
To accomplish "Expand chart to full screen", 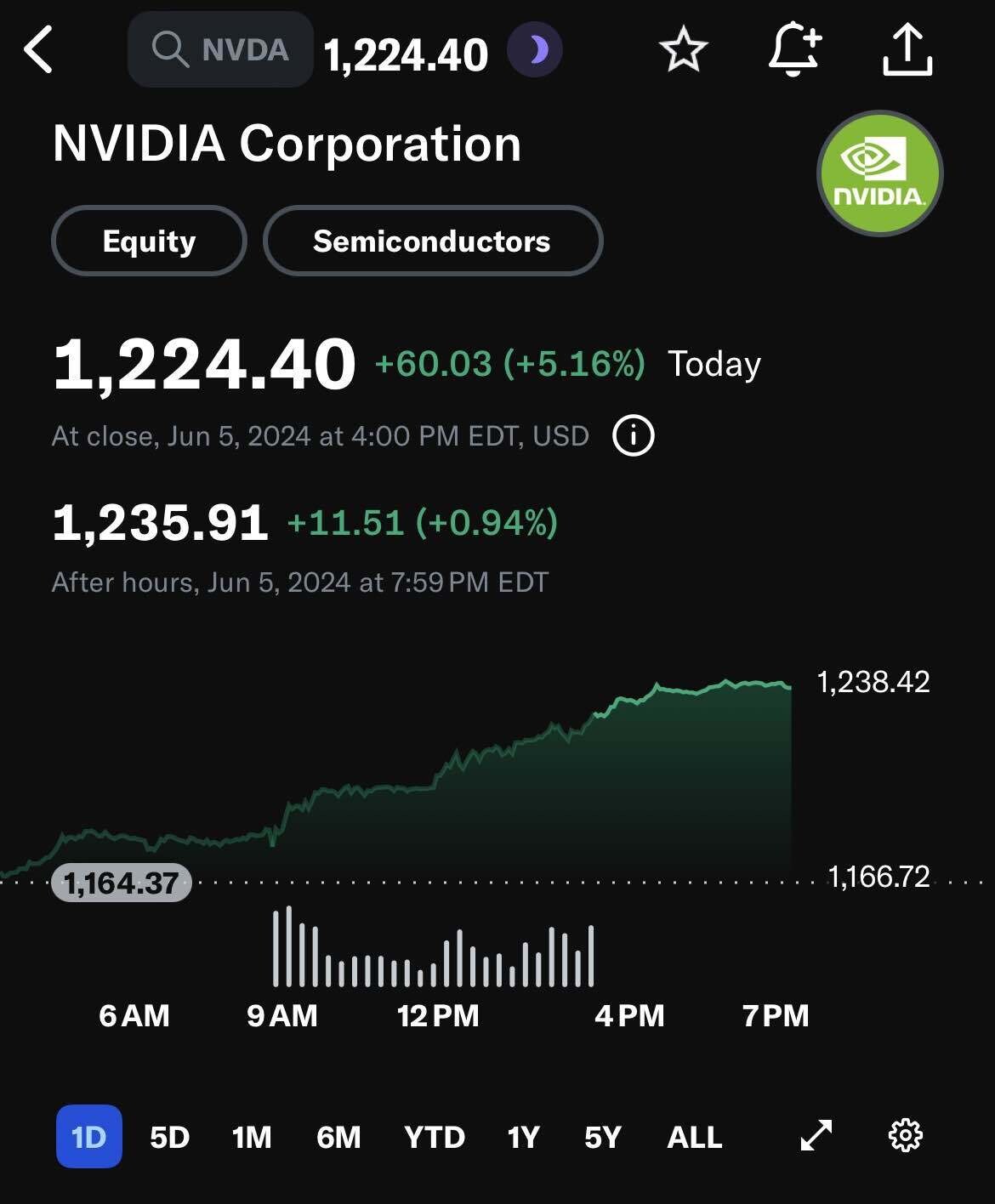I will [x=816, y=1136].
